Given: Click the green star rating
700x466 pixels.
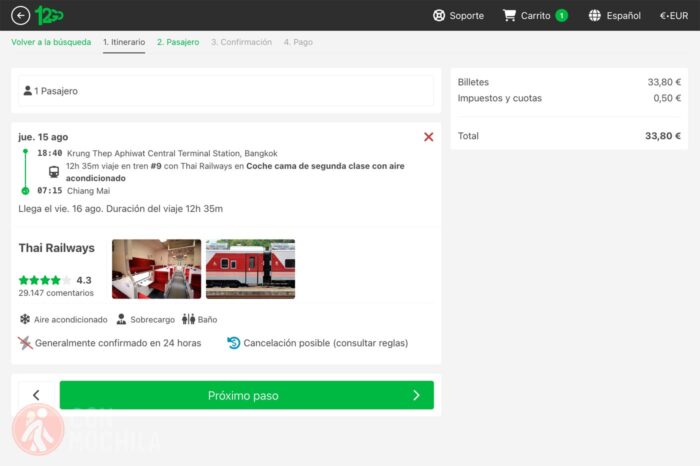Looking at the screenshot, I should coord(45,280).
